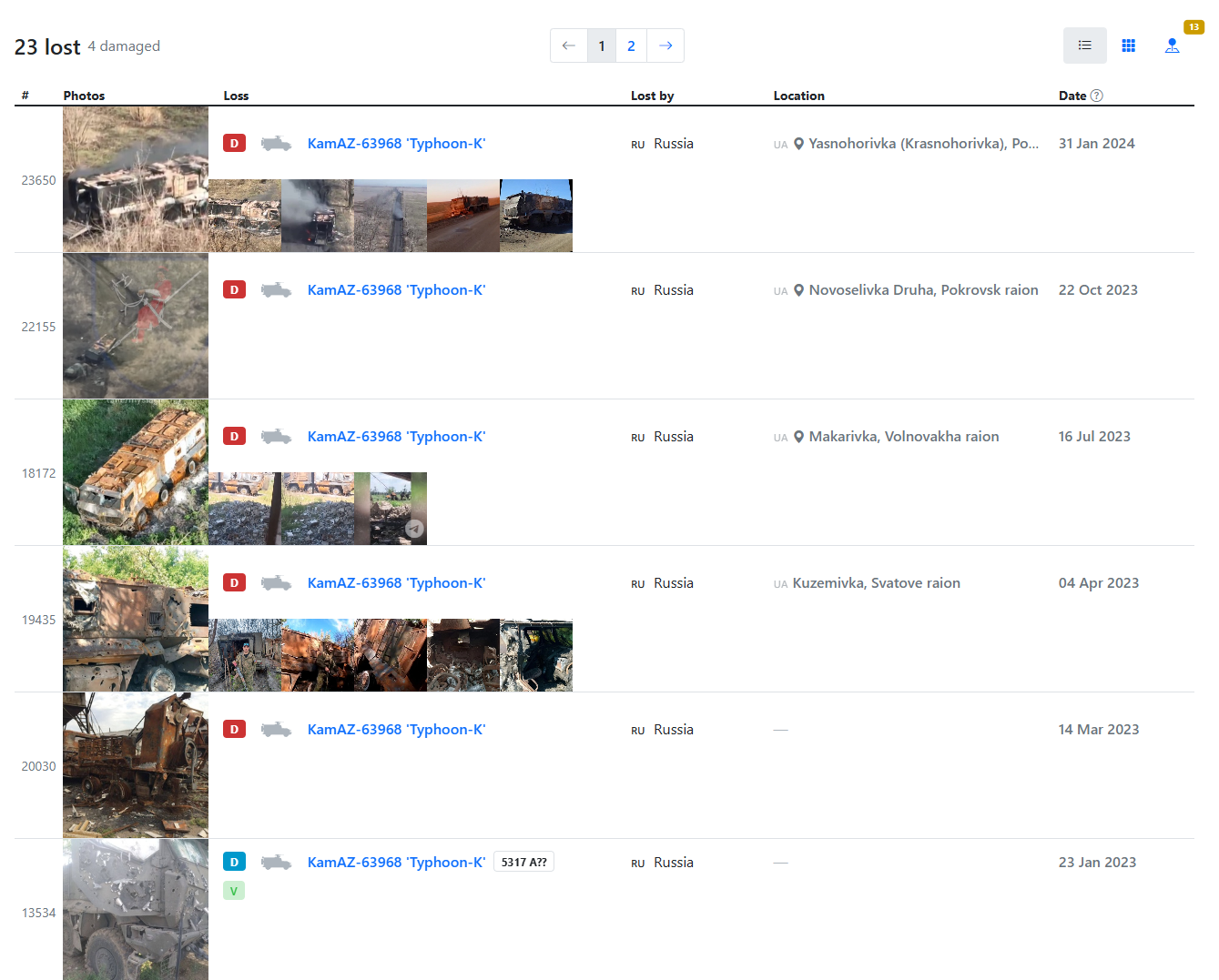Click location Kuzemivka, Svatove raion
This screenshot has width=1219, height=980.
pyautogui.click(x=876, y=583)
